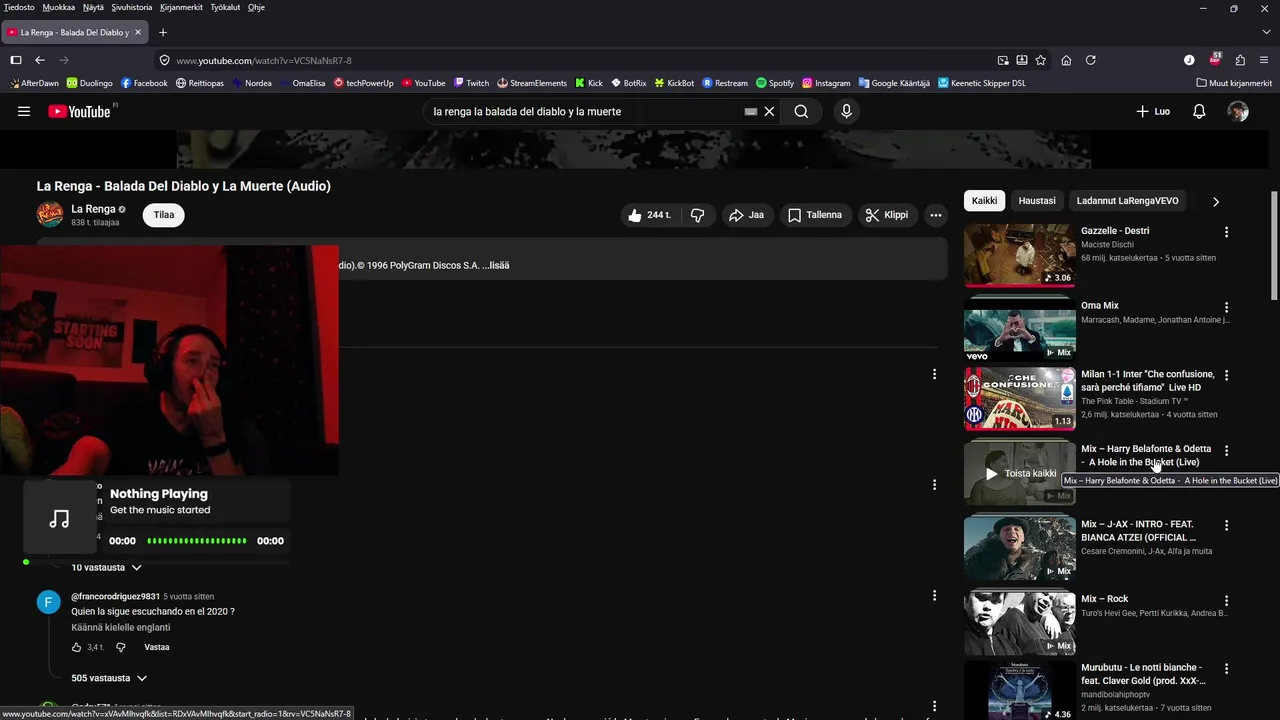Open the sidebar toggle in browser toolbar
Screen dimensions: 1280x720
point(16,60)
